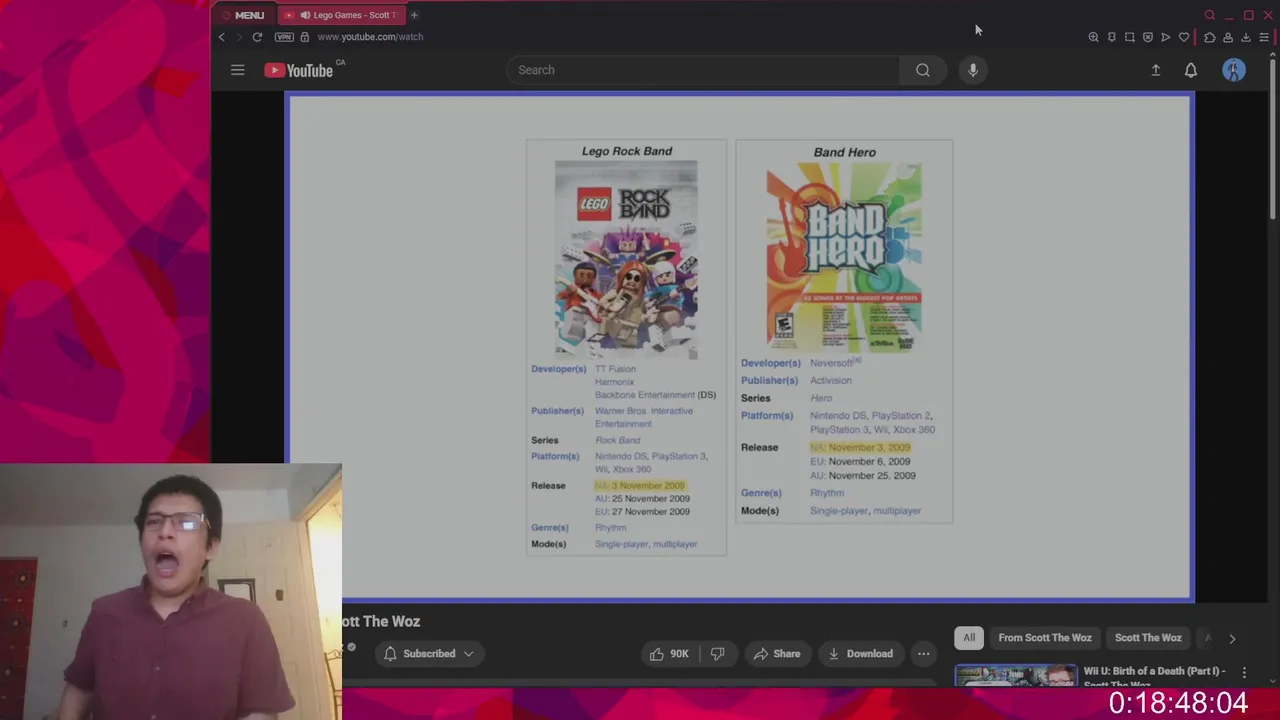Show more filter chips with right chevron
The height and width of the screenshot is (720, 1280).
coord(1232,638)
